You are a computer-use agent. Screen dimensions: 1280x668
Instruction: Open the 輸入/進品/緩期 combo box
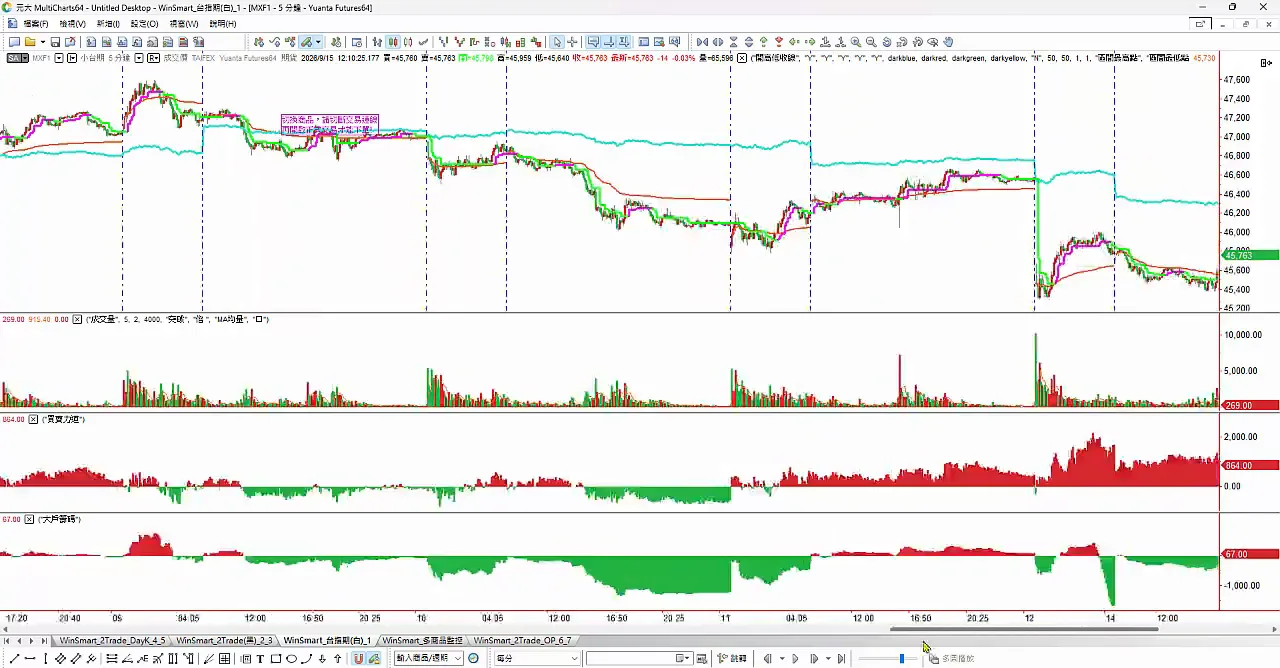click(428, 659)
